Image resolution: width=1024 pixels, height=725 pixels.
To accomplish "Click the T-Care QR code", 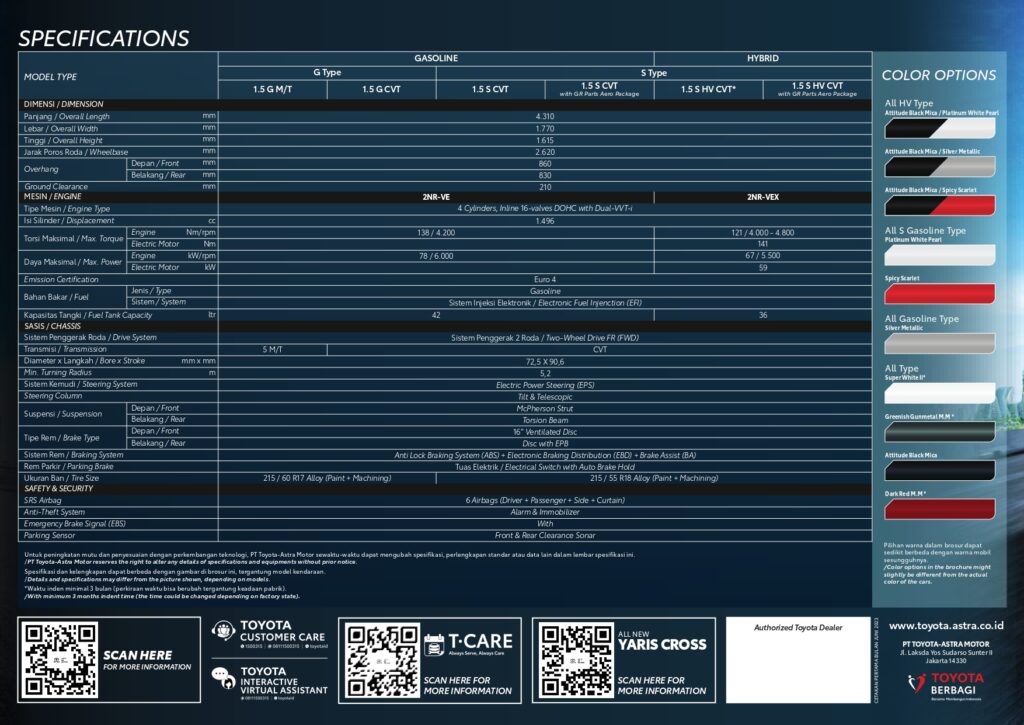I will [379, 659].
